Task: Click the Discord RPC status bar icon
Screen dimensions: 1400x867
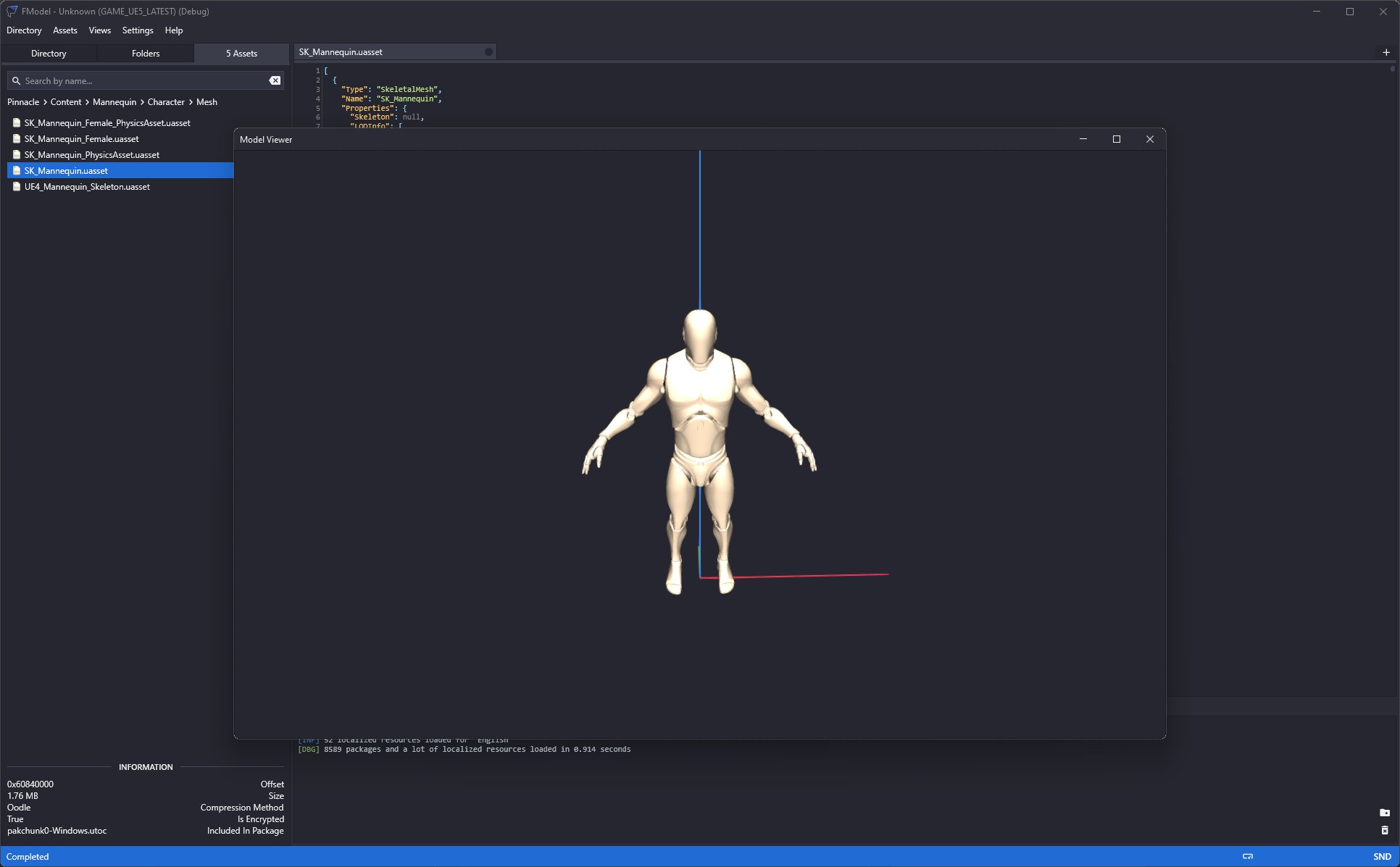Action: (x=1248, y=856)
